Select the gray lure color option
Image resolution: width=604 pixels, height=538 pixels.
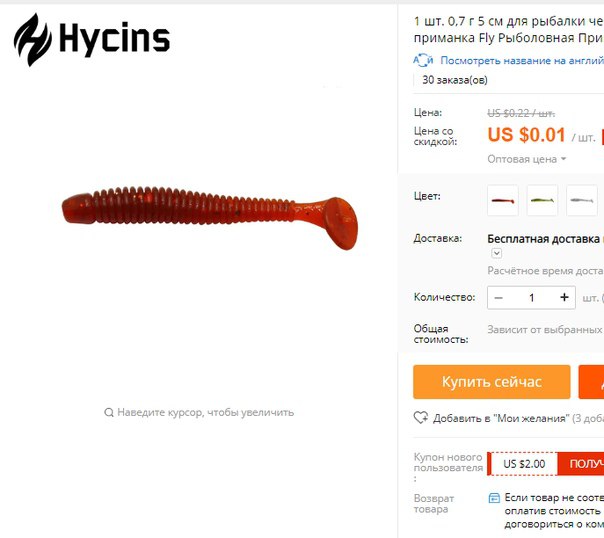click(x=582, y=200)
